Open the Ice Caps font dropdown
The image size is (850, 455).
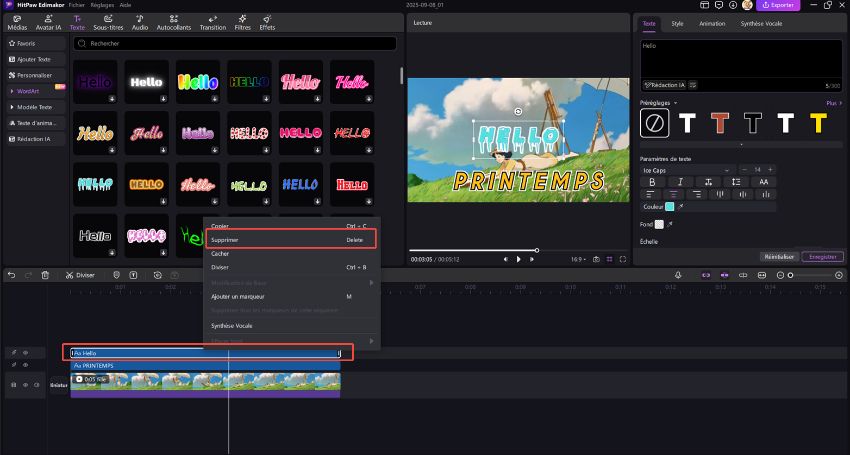click(688, 170)
